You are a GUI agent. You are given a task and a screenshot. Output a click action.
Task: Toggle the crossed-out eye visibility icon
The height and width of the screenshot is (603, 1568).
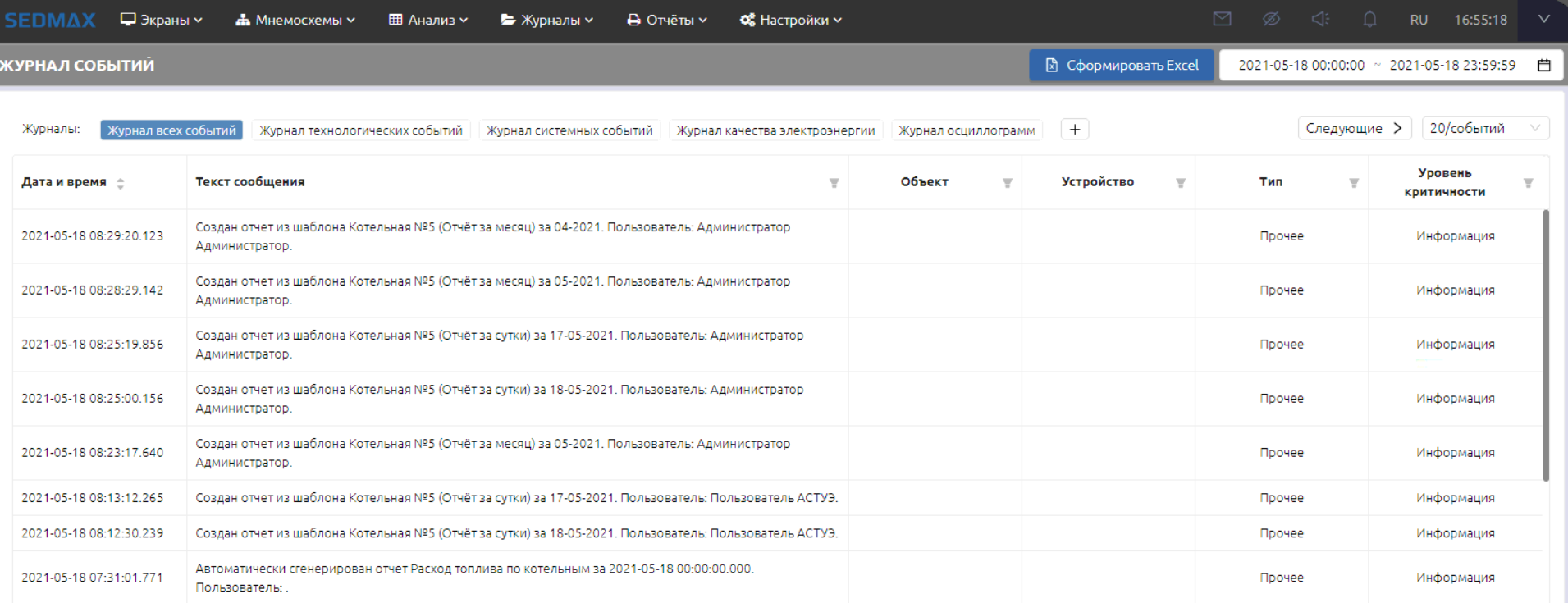click(1271, 19)
